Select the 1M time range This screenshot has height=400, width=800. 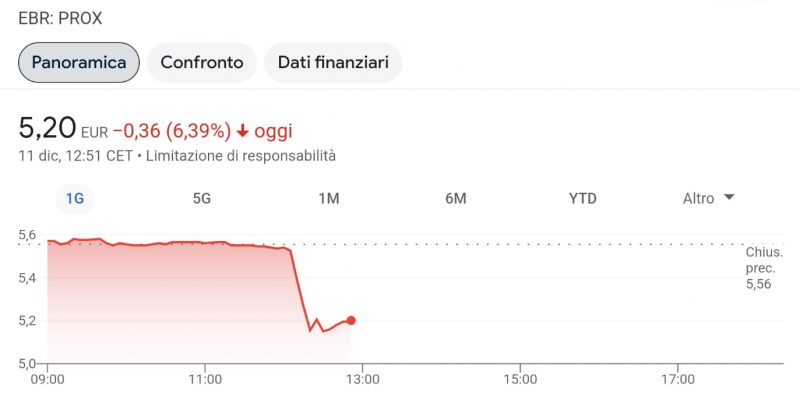pyautogui.click(x=329, y=198)
